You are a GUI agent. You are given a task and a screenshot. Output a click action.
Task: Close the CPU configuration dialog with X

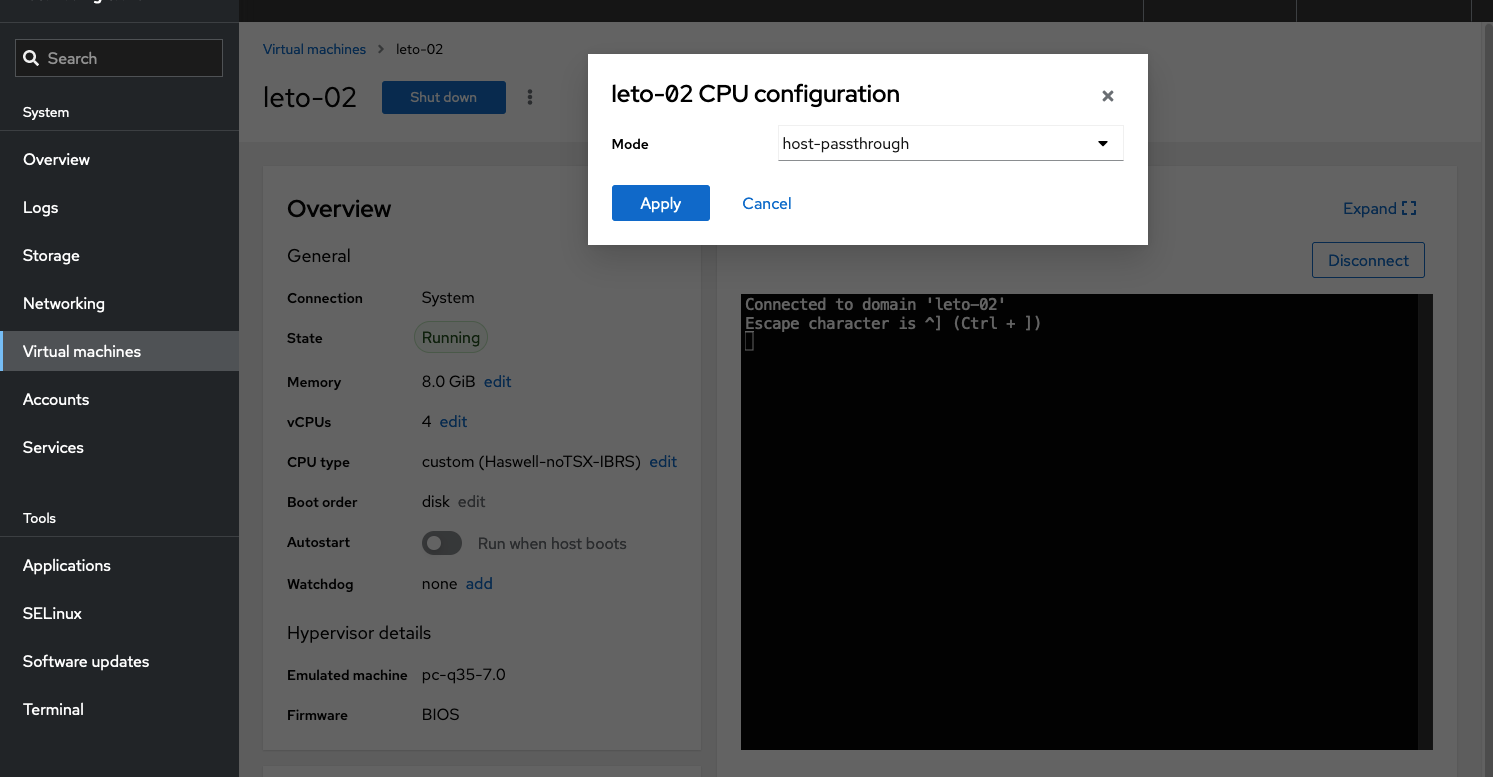click(1107, 96)
